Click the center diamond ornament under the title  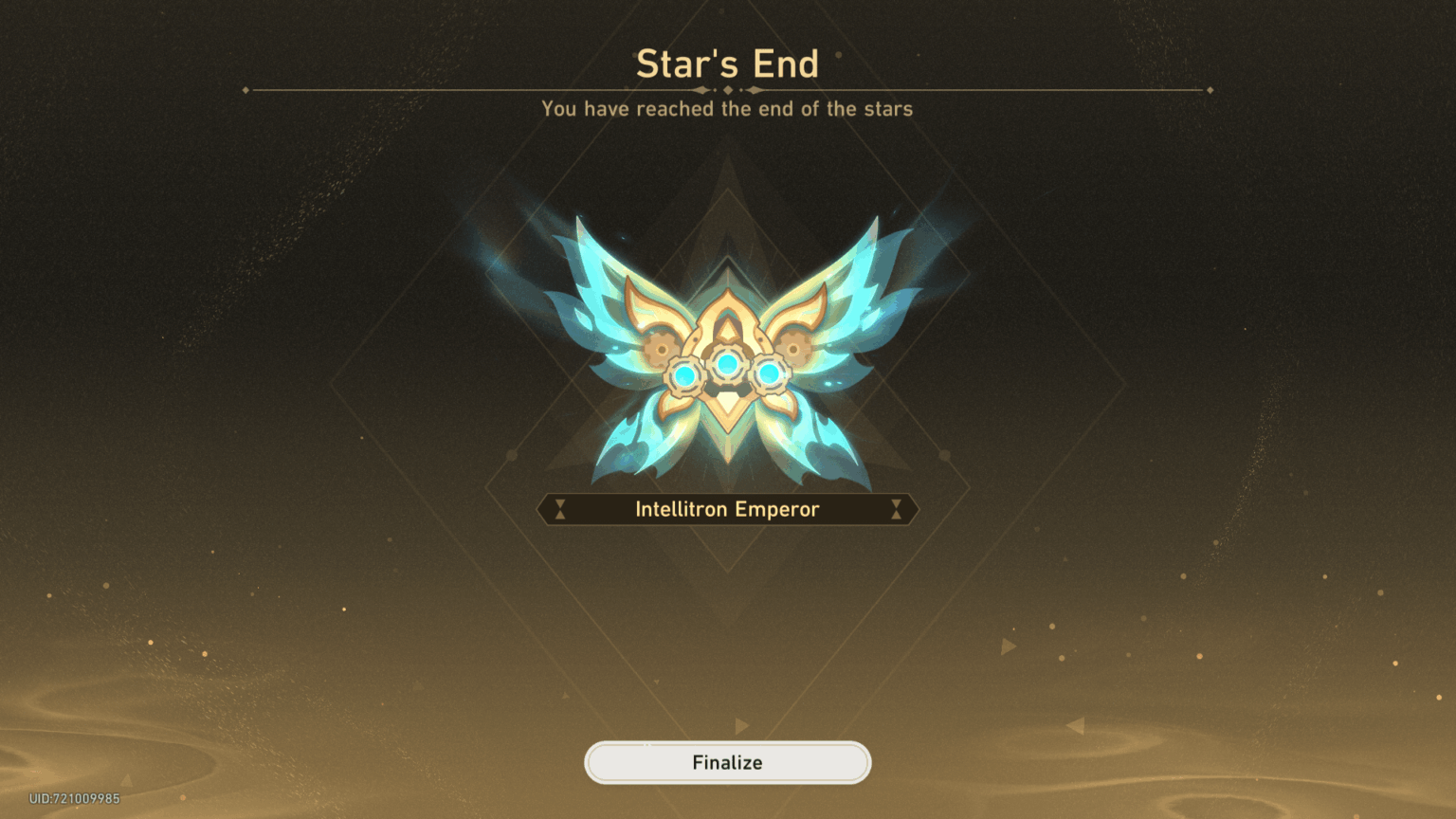tap(728, 90)
